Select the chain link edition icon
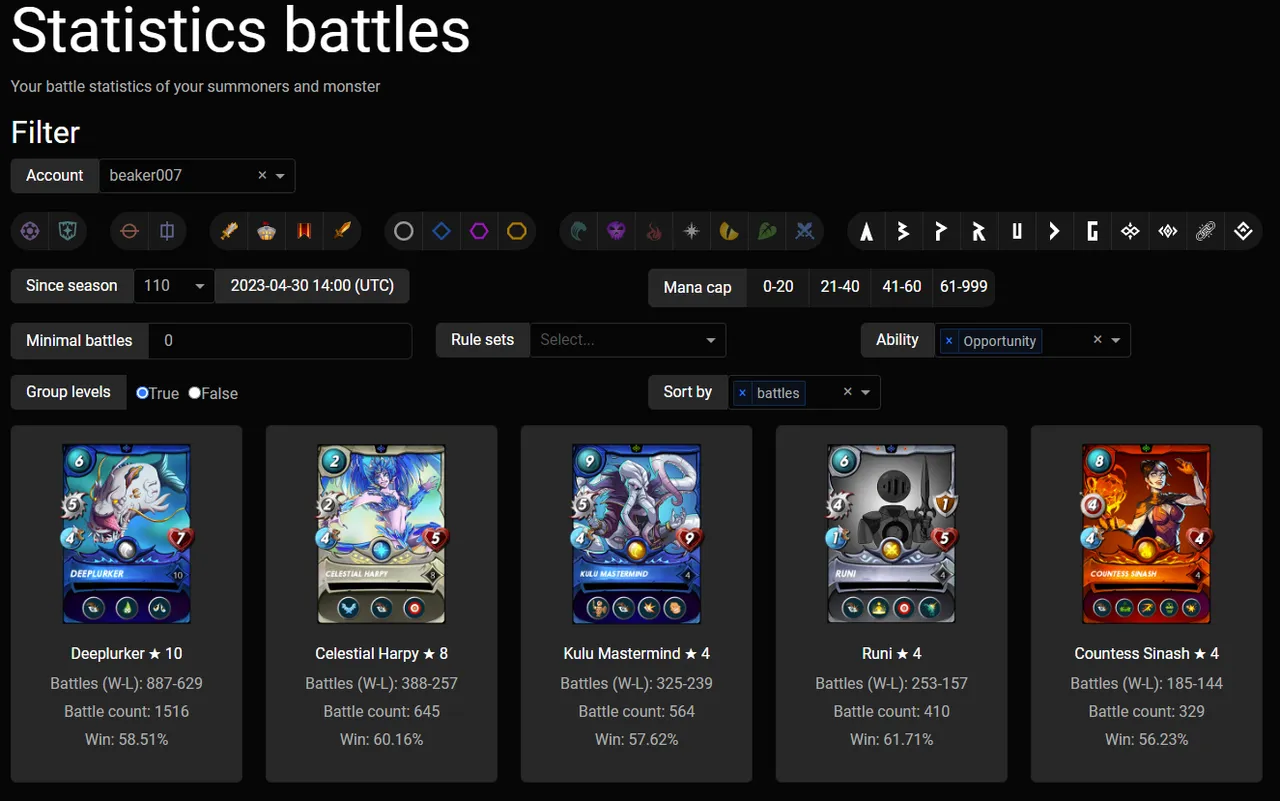This screenshot has width=1280, height=801. coord(1205,232)
